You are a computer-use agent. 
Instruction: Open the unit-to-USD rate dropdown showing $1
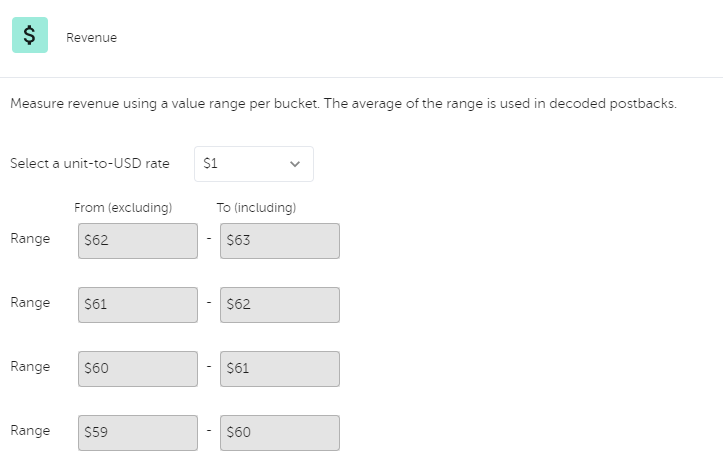click(x=254, y=164)
